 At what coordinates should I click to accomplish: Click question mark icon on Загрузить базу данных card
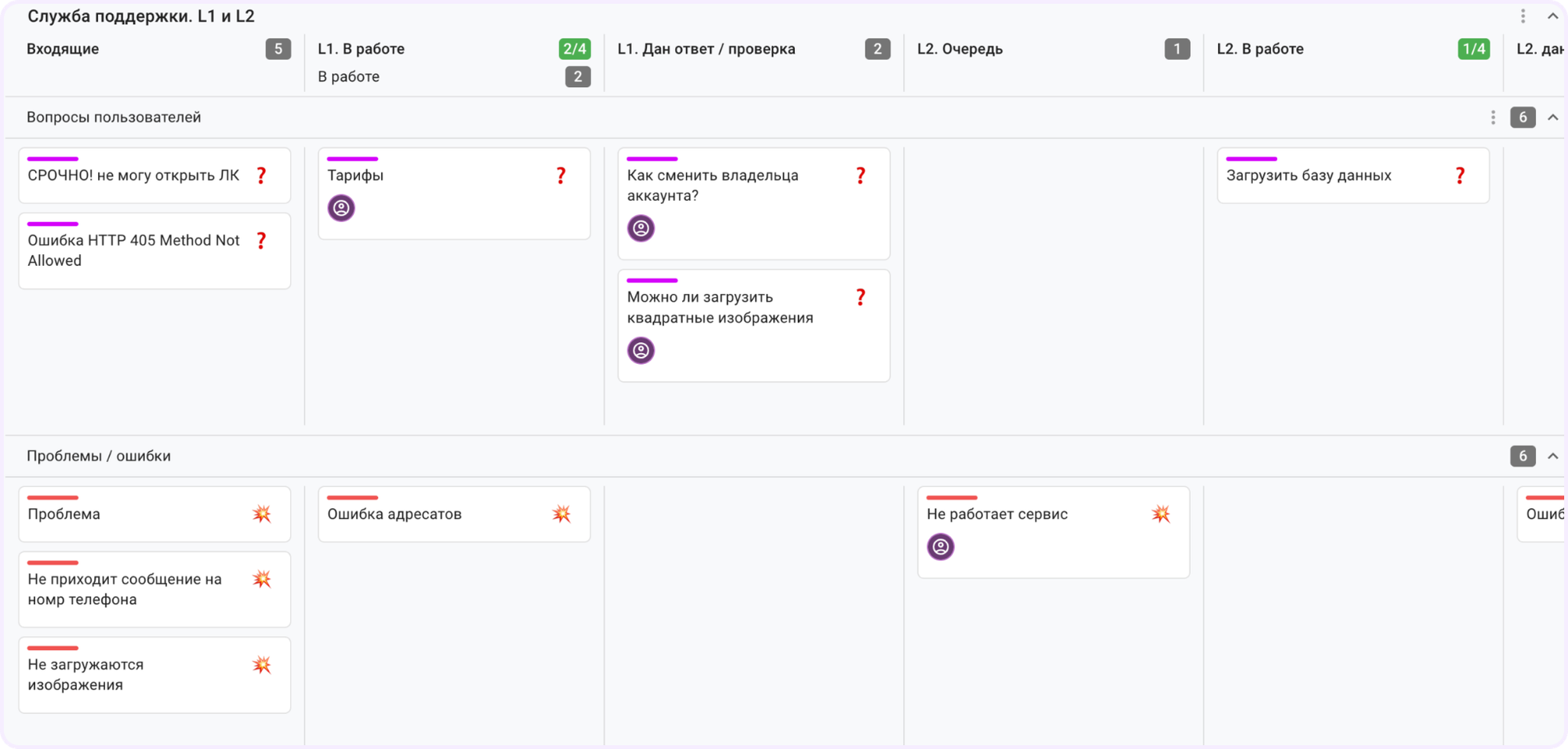(1460, 176)
